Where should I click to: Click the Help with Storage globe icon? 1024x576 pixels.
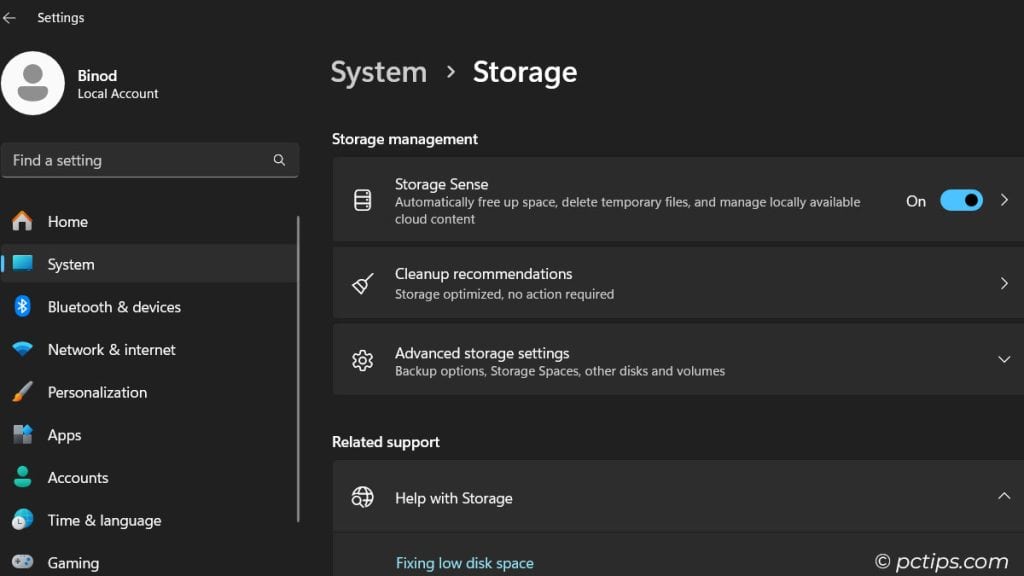(362, 498)
